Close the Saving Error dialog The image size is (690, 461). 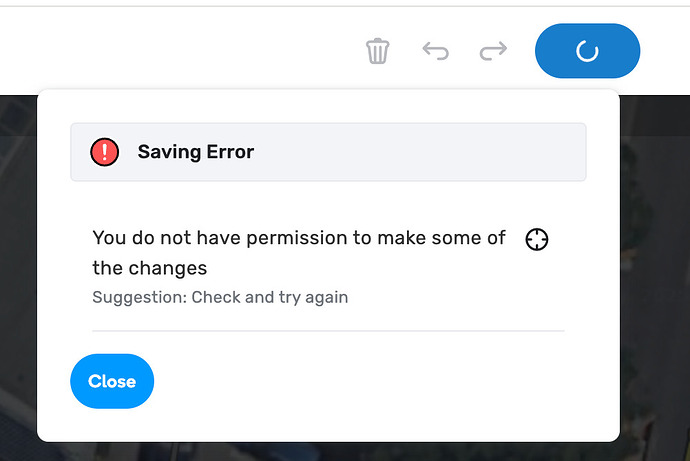[x=112, y=381]
